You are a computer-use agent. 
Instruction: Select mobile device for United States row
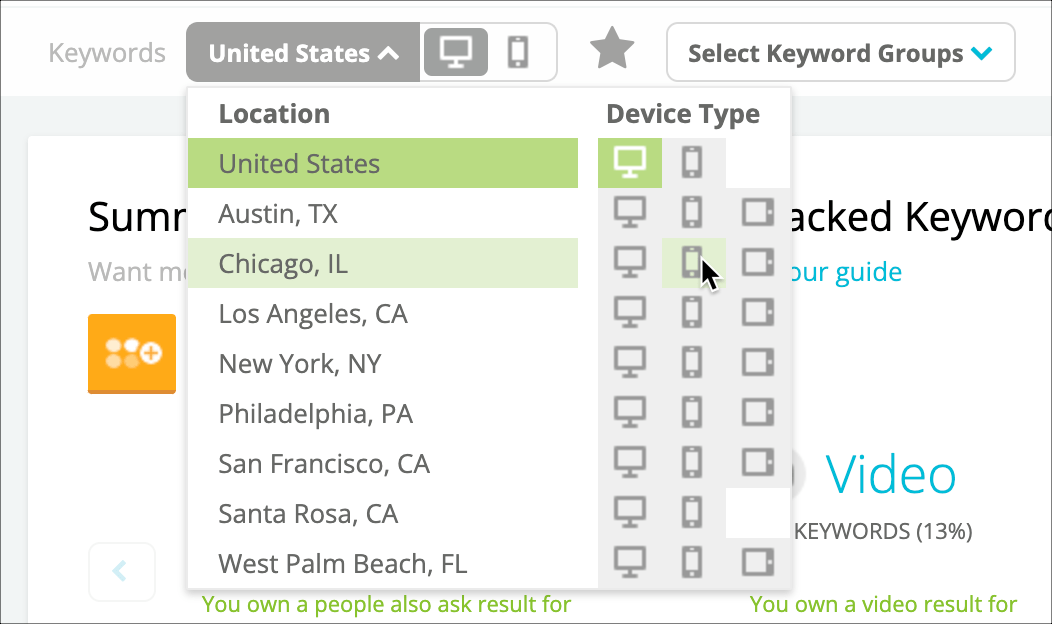692,163
